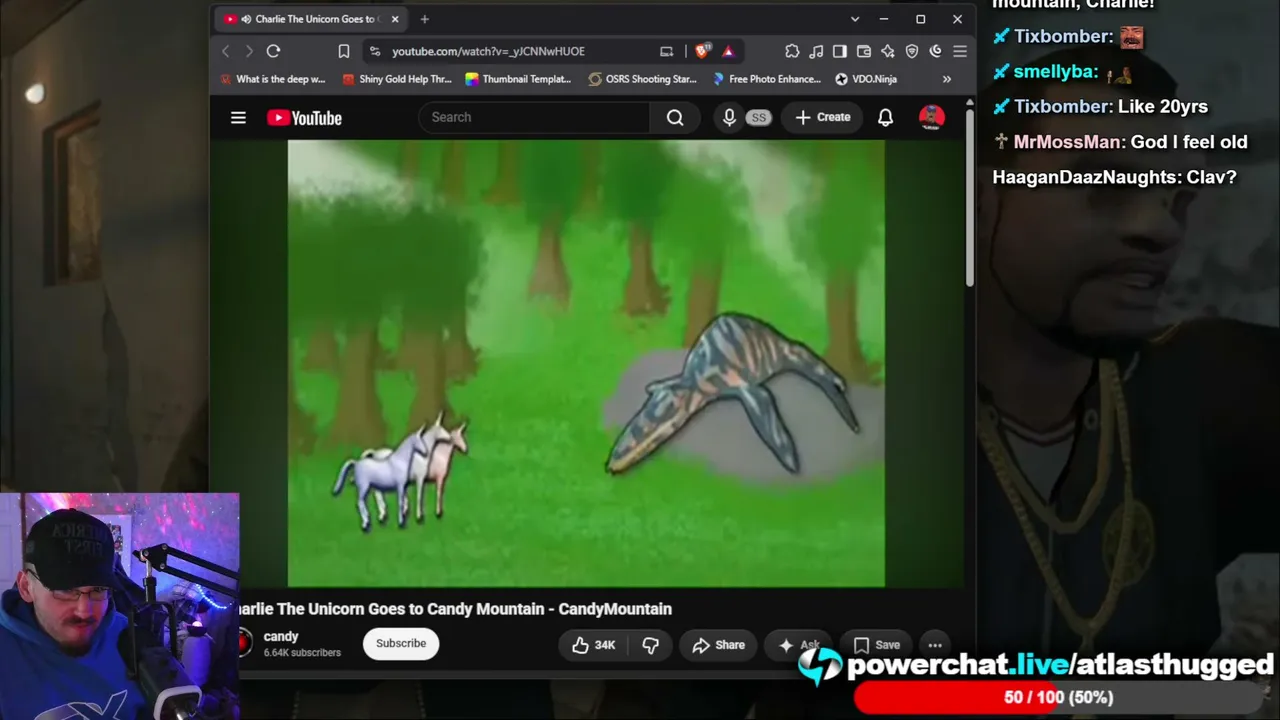Open media control music note icon
Screen dimensions: 1280x720
816,51
